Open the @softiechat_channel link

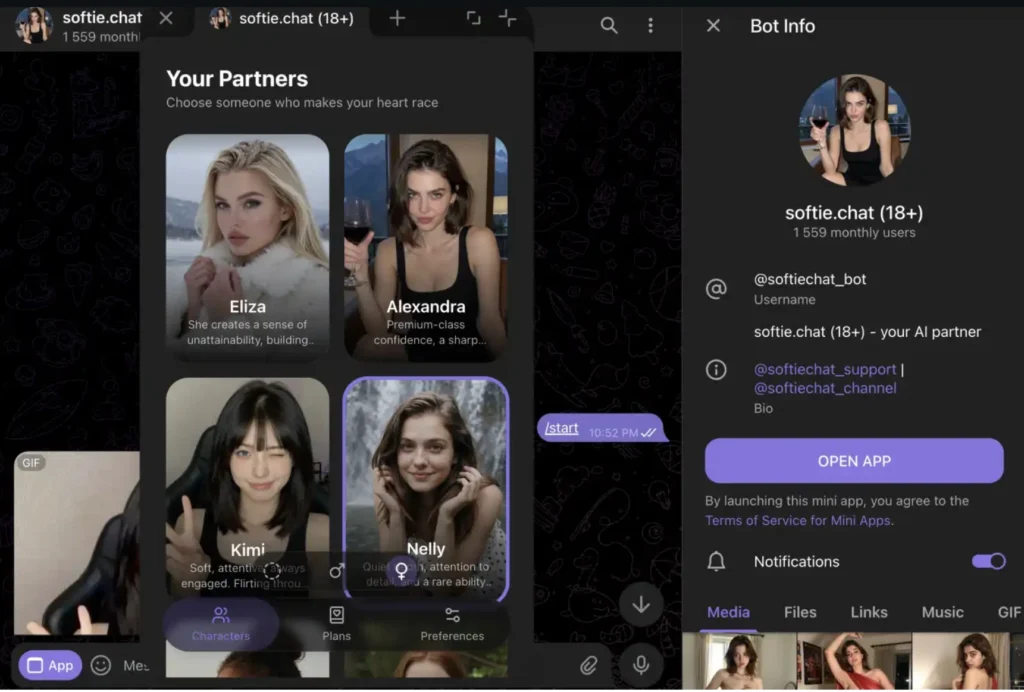[x=825, y=388]
